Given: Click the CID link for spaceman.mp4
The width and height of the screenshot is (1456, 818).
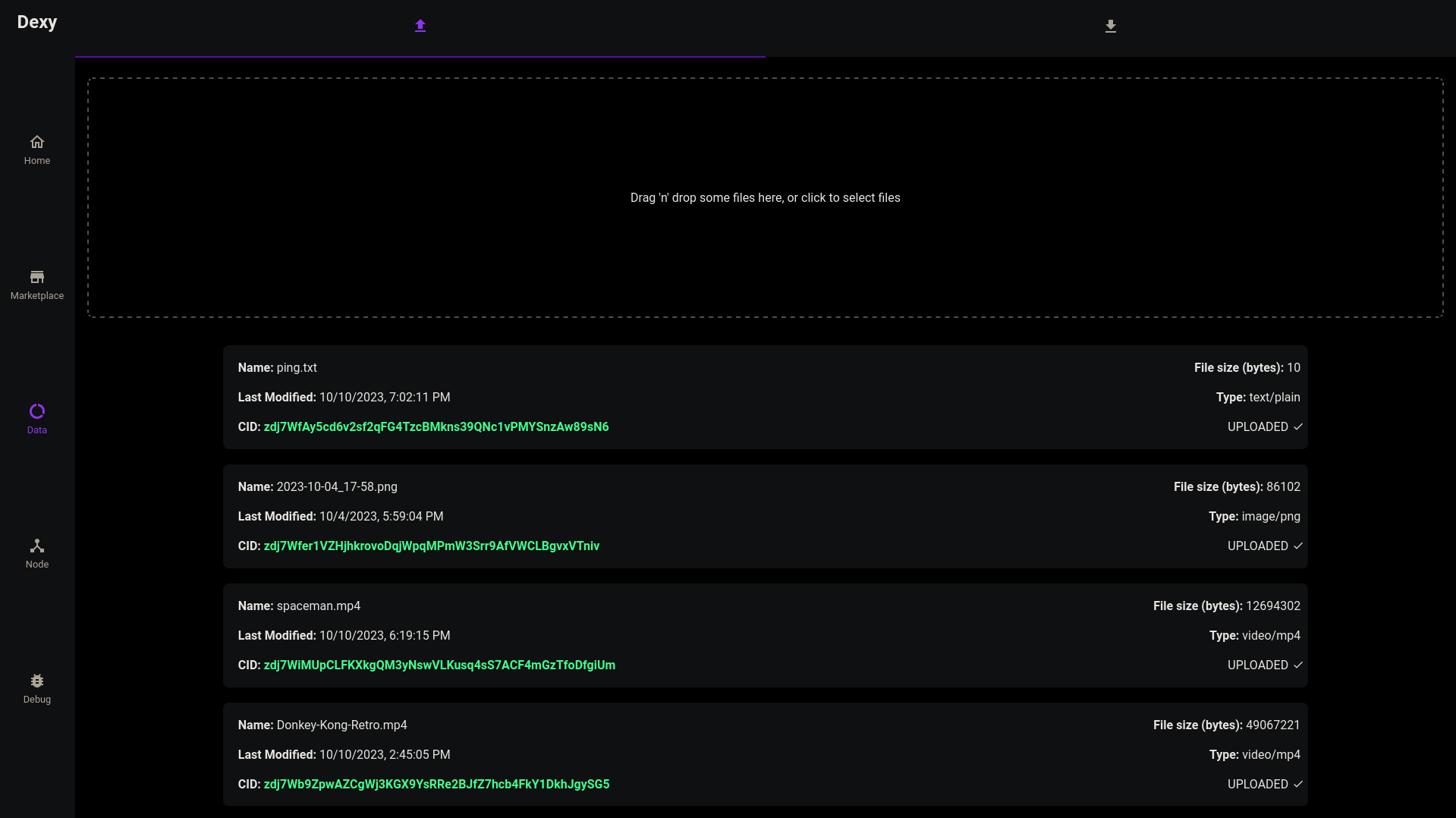Looking at the screenshot, I should pos(439,665).
